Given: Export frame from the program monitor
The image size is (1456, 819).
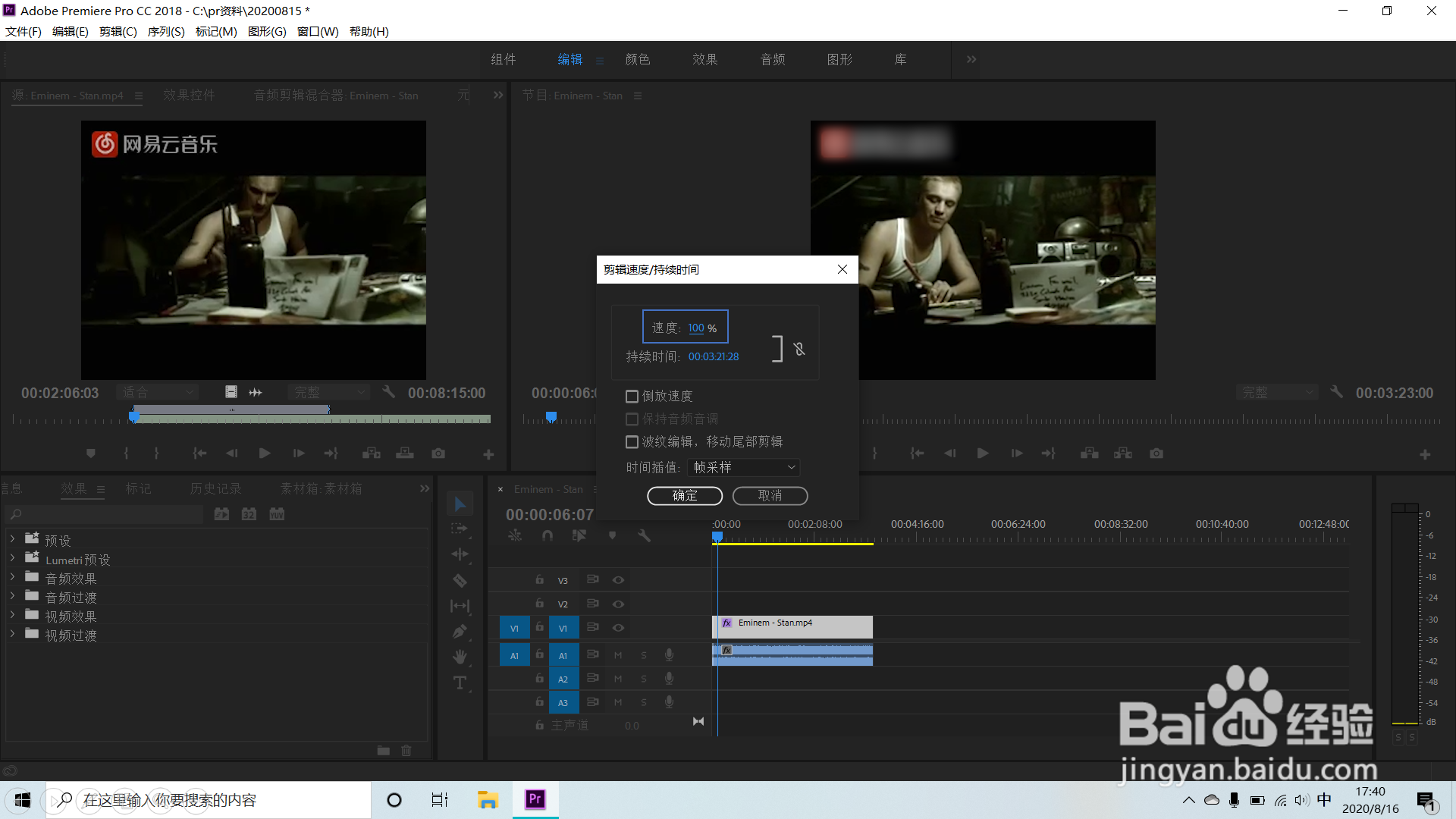Looking at the screenshot, I should 1156,453.
